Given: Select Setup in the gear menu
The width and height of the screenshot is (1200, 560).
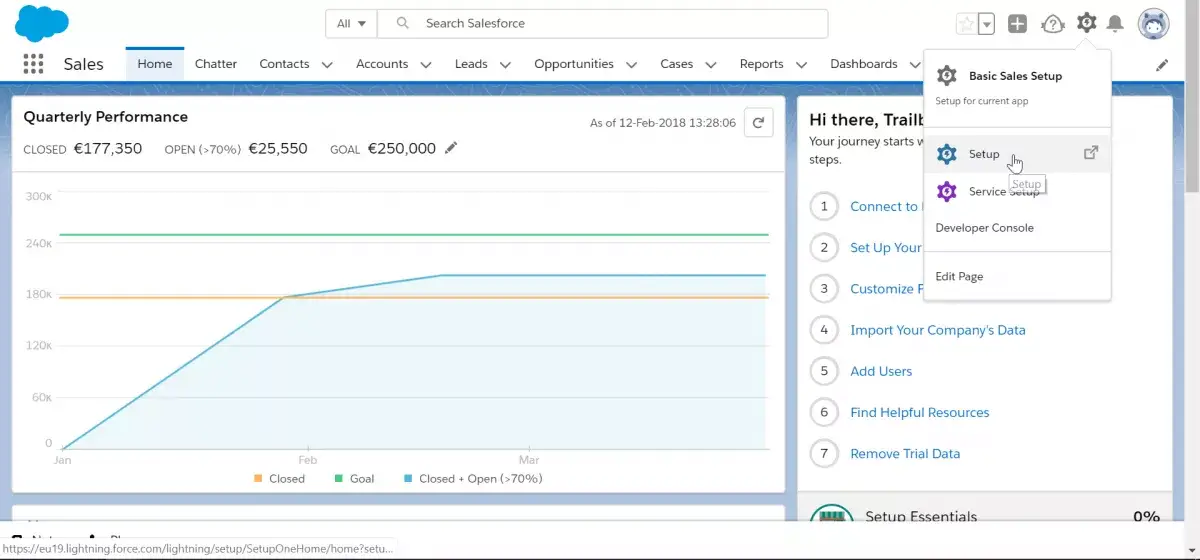Looking at the screenshot, I should [x=1017, y=154].
